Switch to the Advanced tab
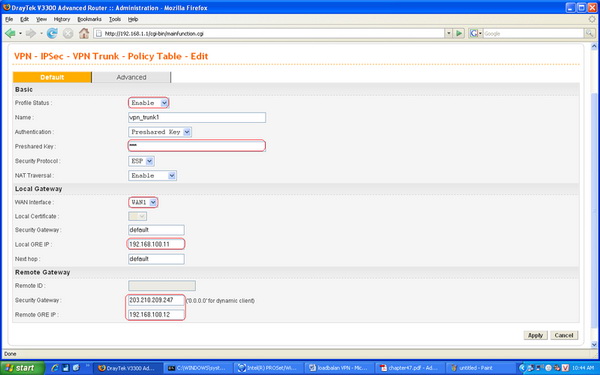 click(131, 77)
